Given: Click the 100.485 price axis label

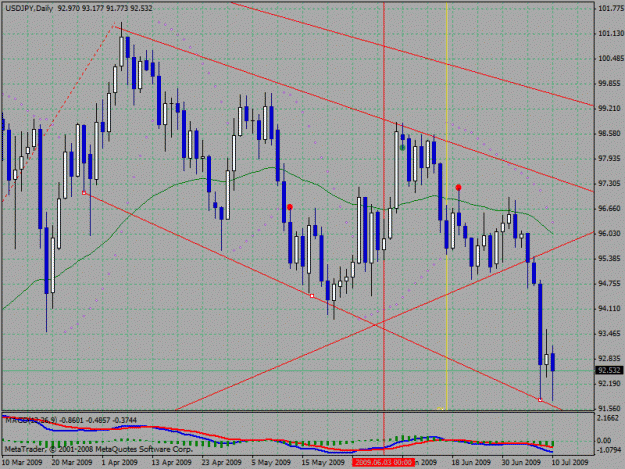Looking at the screenshot, I should click(611, 59).
